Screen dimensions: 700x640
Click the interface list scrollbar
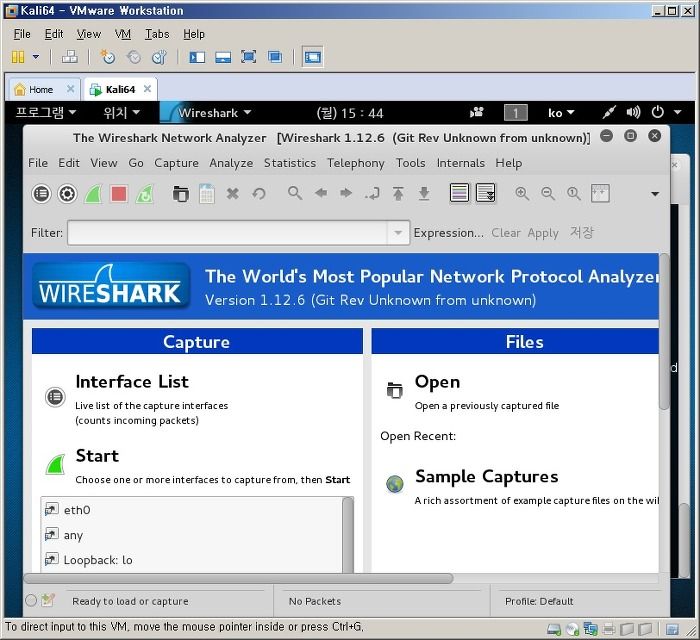click(348, 535)
